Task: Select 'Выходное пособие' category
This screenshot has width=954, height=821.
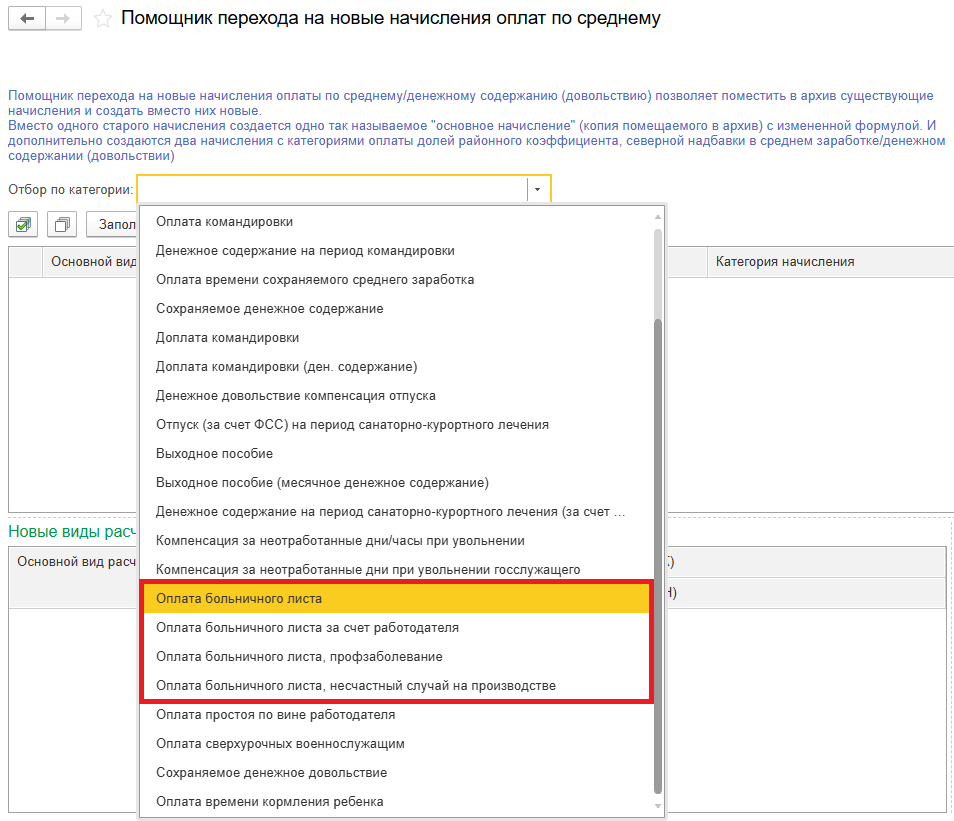Action: (214, 453)
